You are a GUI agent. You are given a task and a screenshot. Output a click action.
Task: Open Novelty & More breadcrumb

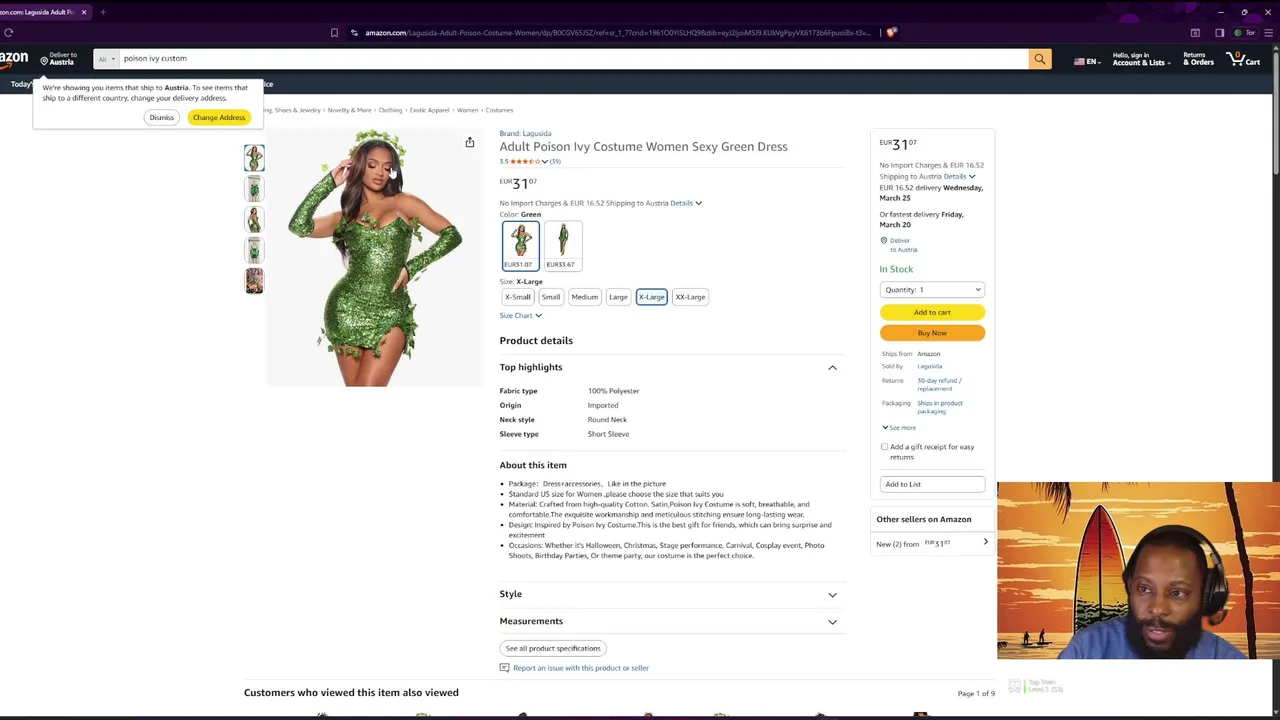click(349, 110)
